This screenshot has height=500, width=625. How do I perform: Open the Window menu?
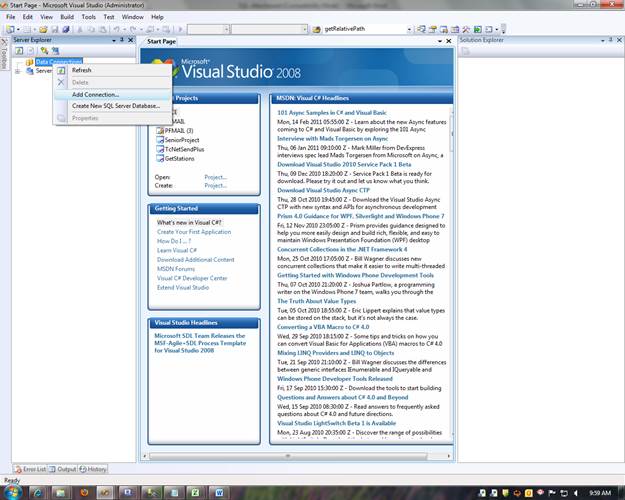(132, 17)
